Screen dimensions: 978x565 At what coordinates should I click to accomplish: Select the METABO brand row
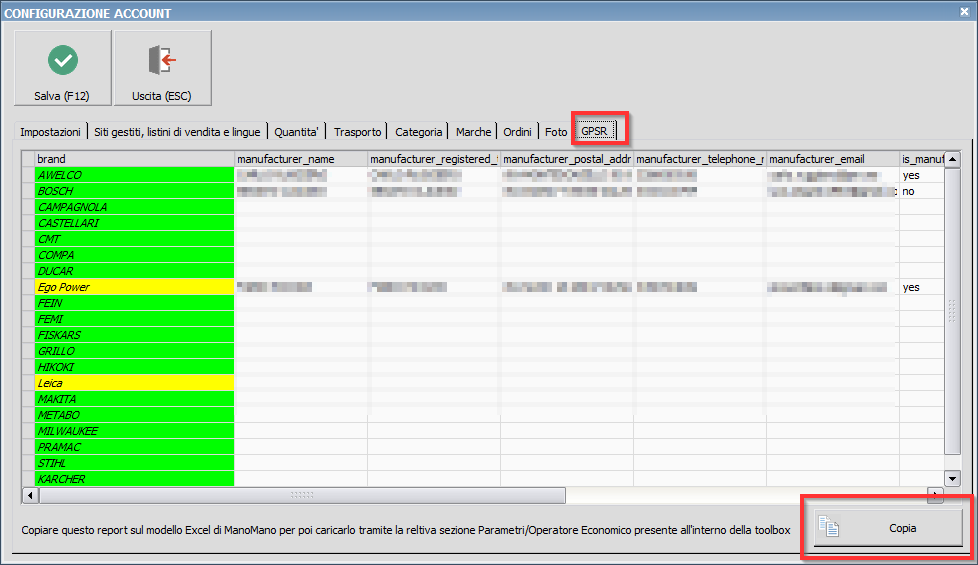pyautogui.click(x=135, y=415)
